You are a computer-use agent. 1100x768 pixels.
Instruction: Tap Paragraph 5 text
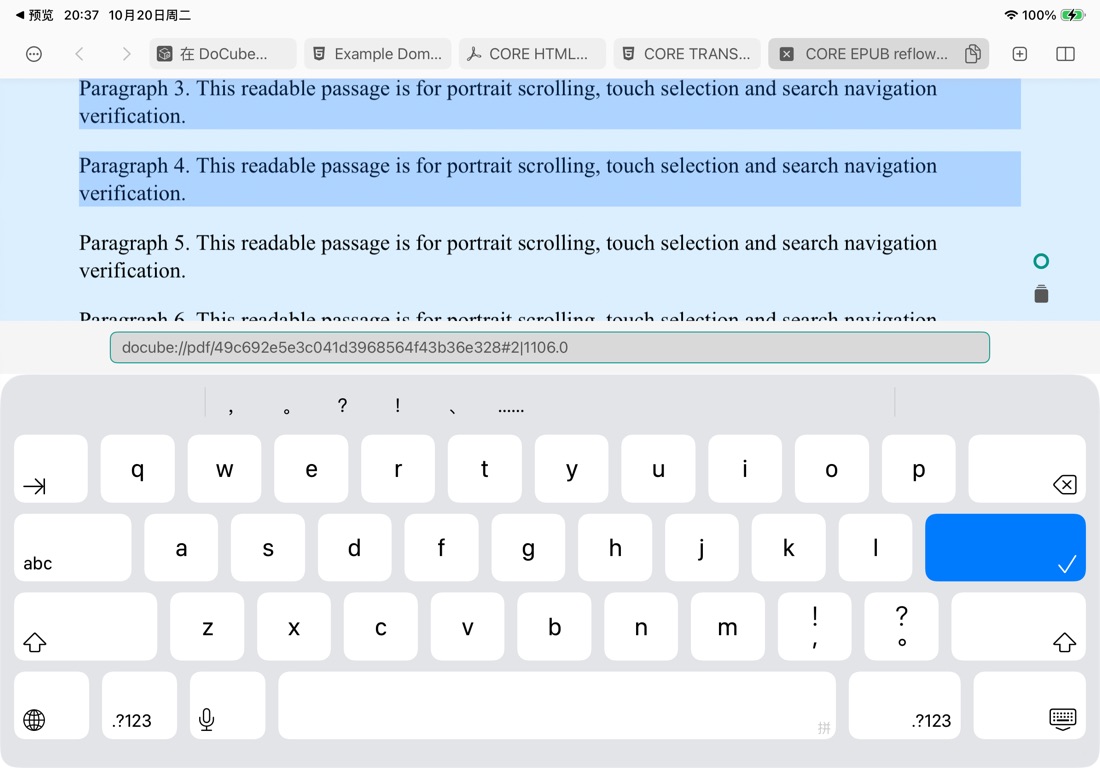click(x=508, y=256)
